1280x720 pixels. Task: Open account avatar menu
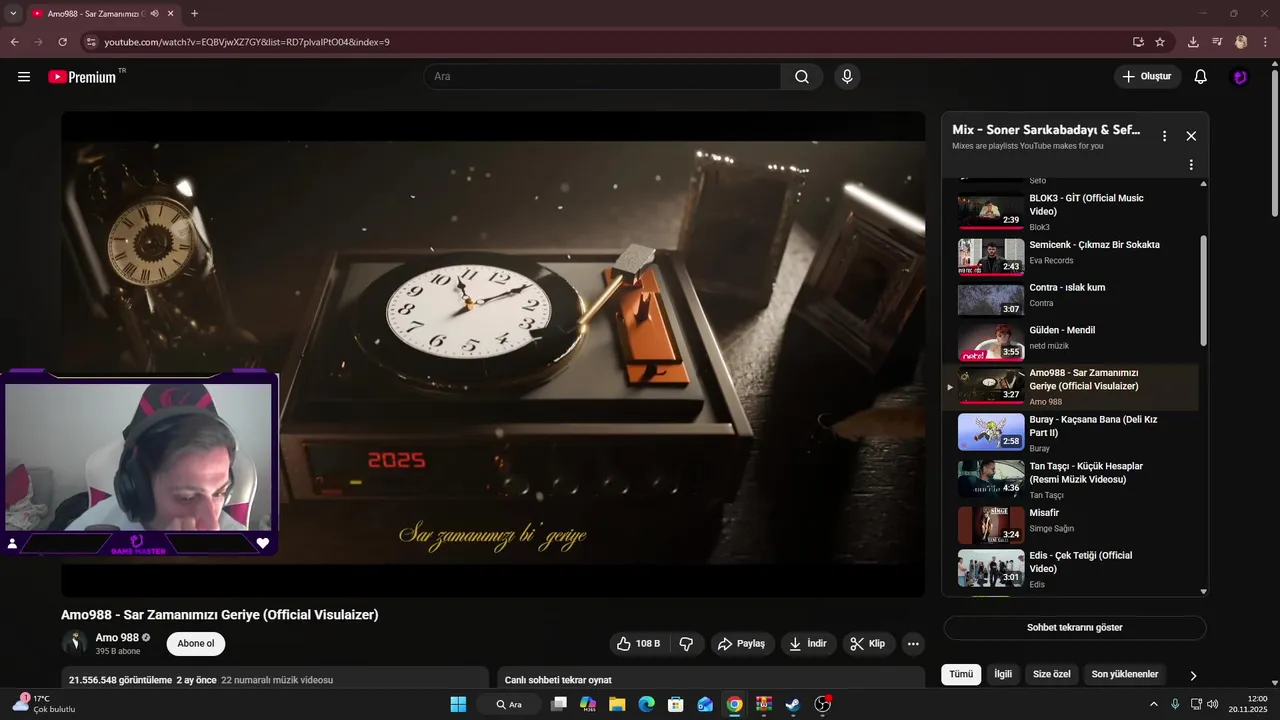point(1240,77)
